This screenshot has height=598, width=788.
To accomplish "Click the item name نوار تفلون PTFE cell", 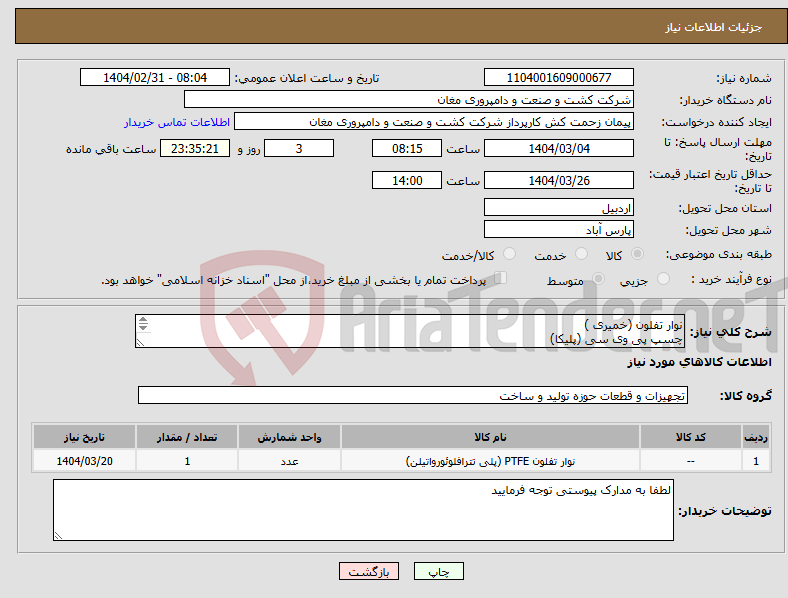I will pos(490,461).
